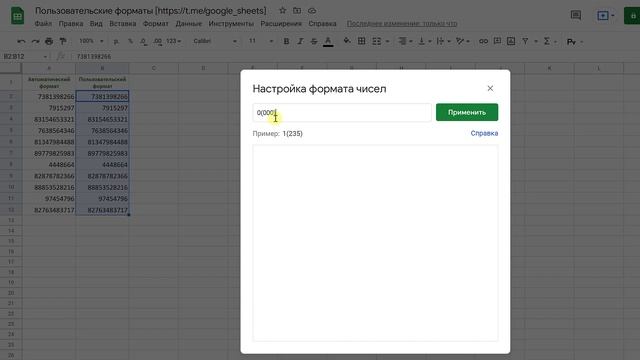Select cell A3 with 7915297
The height and width of the screenshot is (360, 640).
[49, 108]
